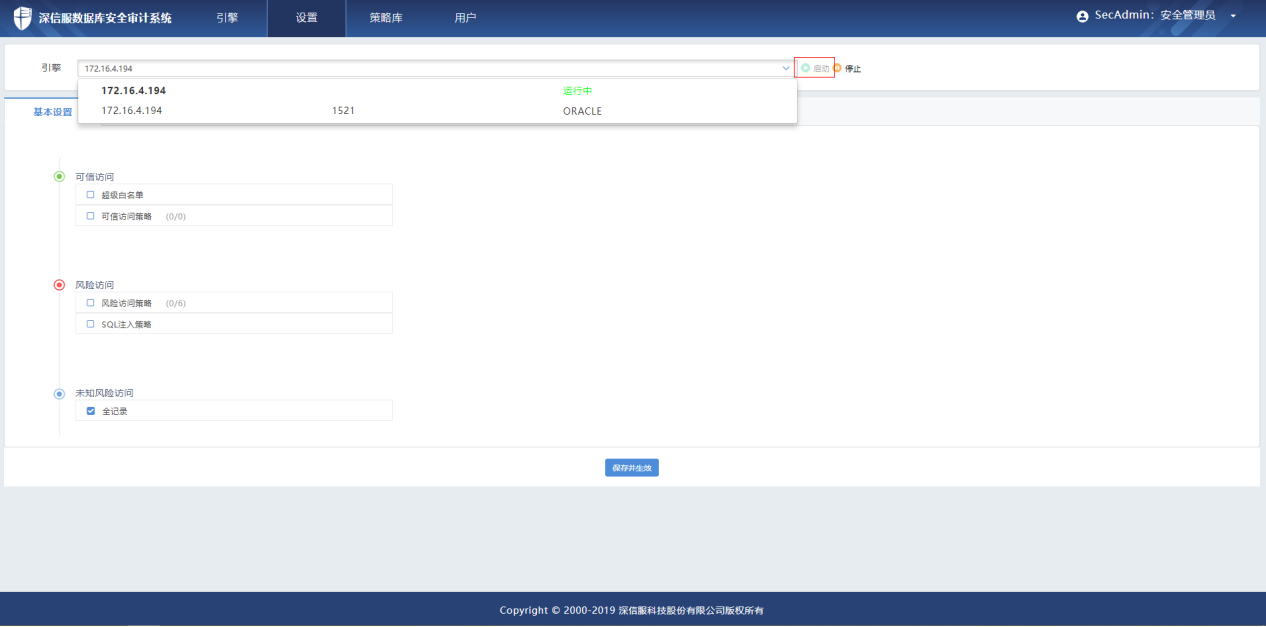
Task: Click the SecAdmin user avatar icon
Action: click(x=1082, y=17)
